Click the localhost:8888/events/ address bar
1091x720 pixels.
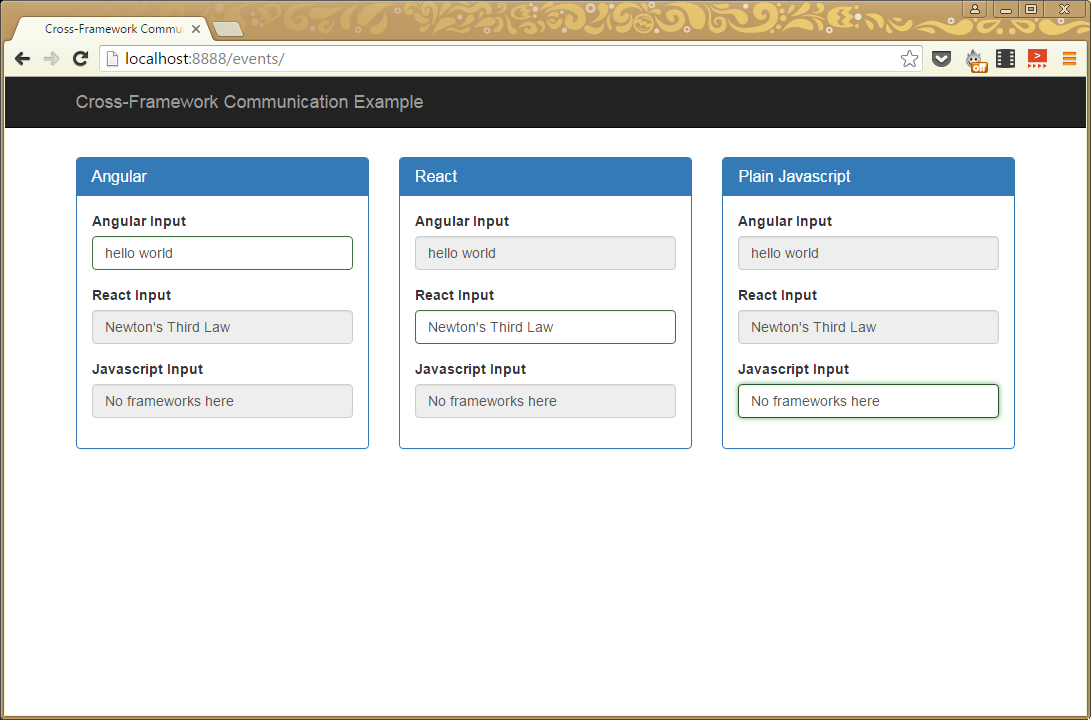click(x=500, y=59)
